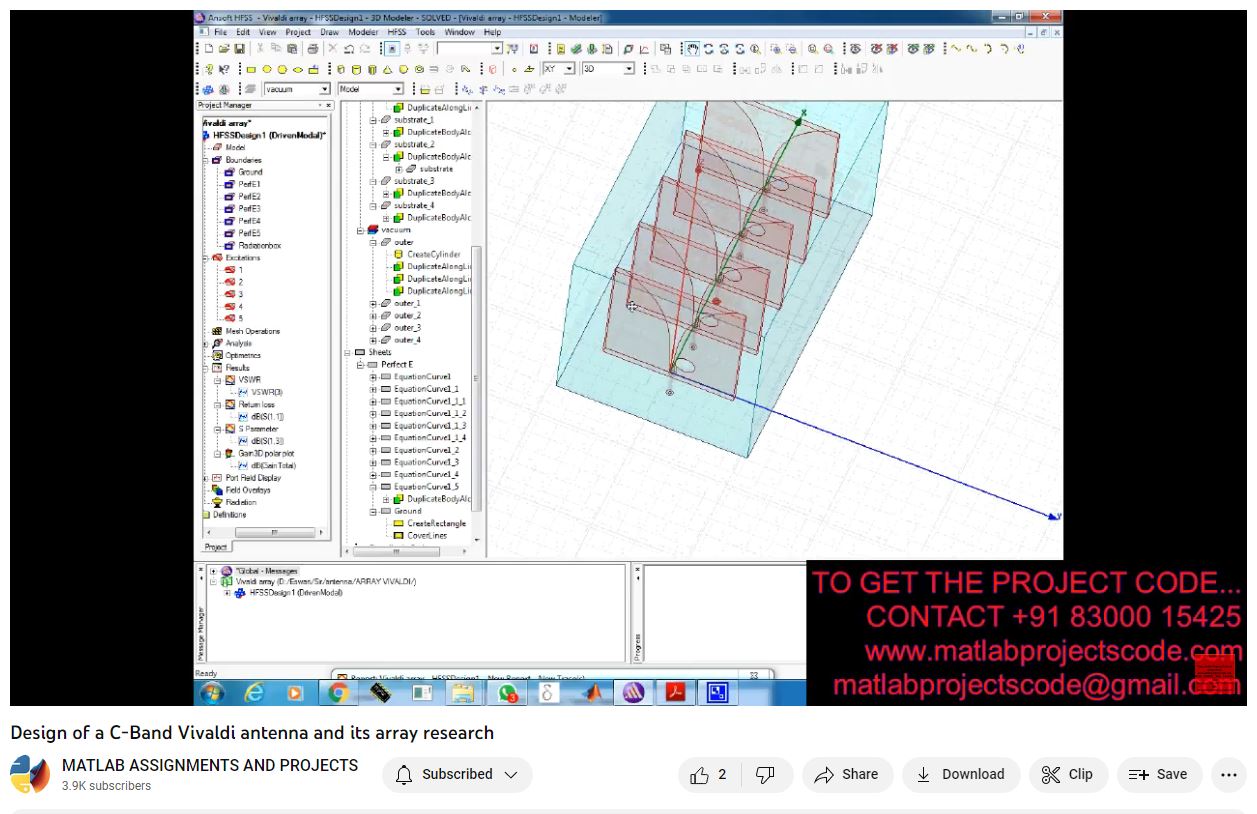Click the dislike thumbs-down icon

click(766, 775)
